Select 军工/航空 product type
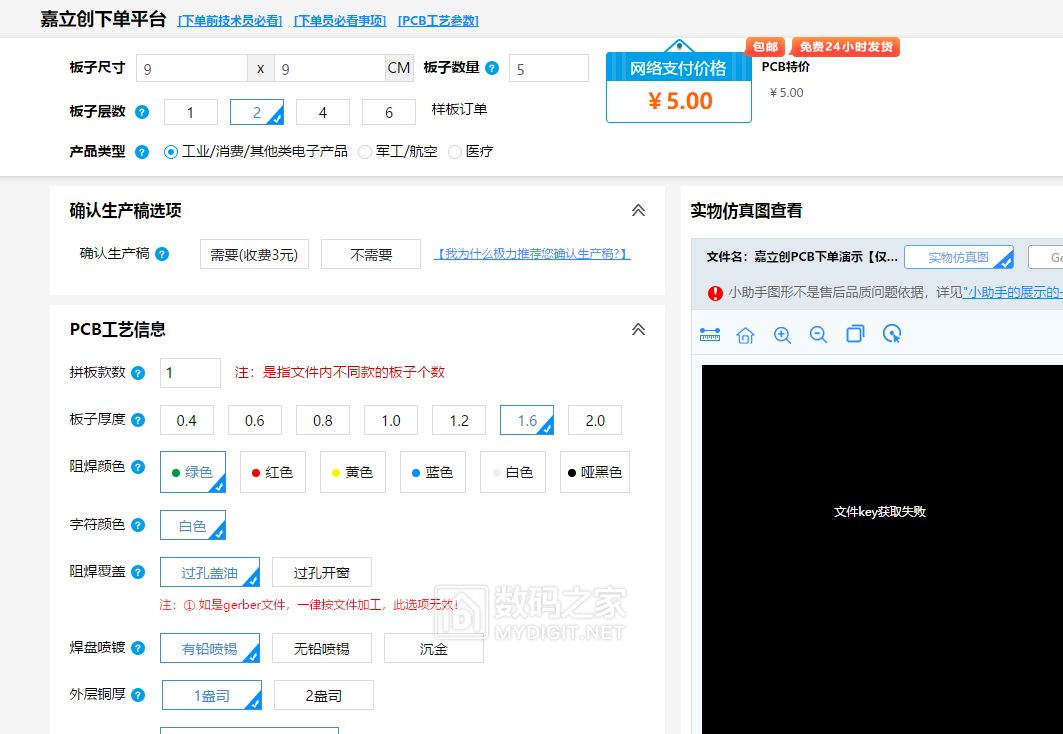This screenshot has height=734, width=1063. 365,152
